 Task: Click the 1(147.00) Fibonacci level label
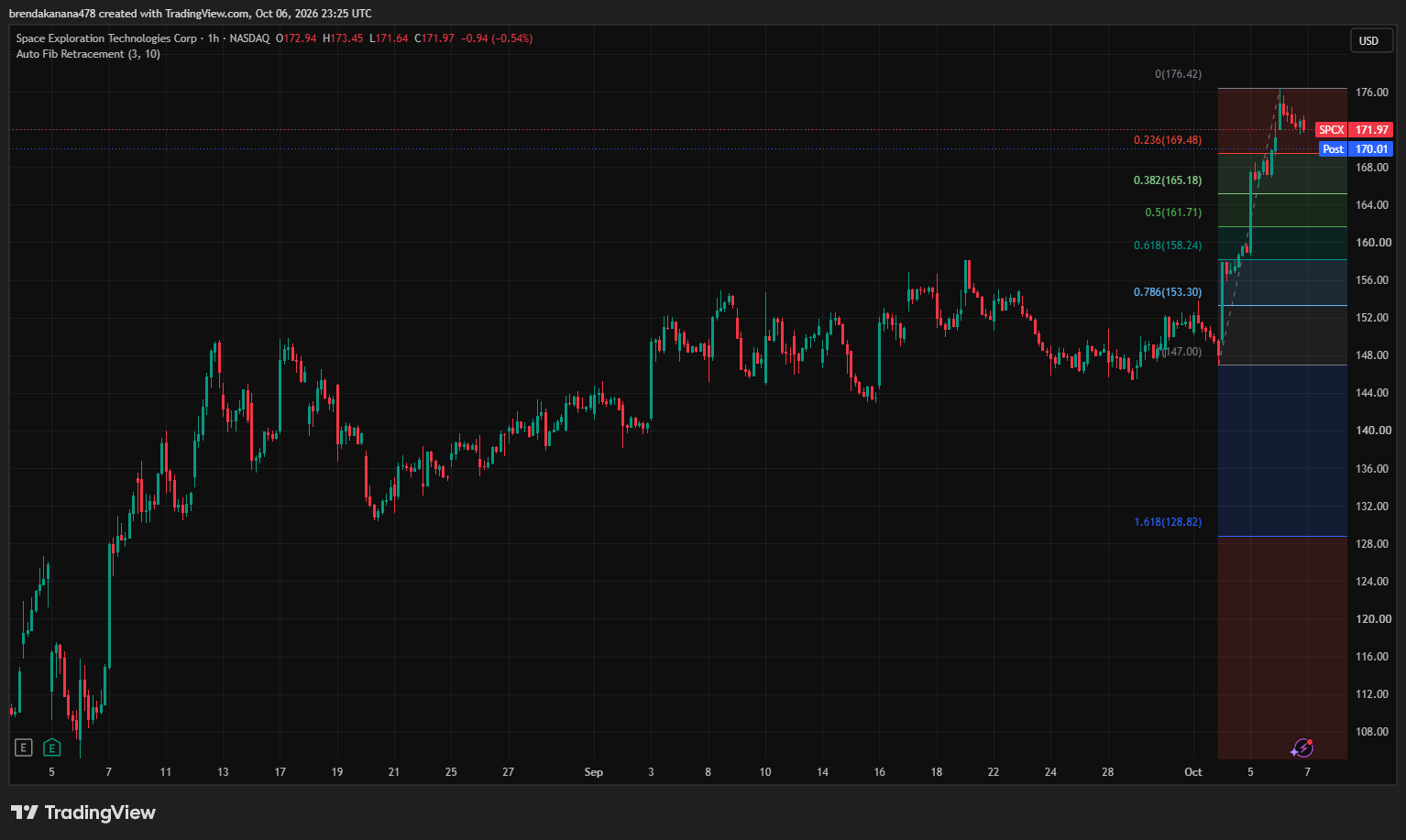(x=1180, y=352)
